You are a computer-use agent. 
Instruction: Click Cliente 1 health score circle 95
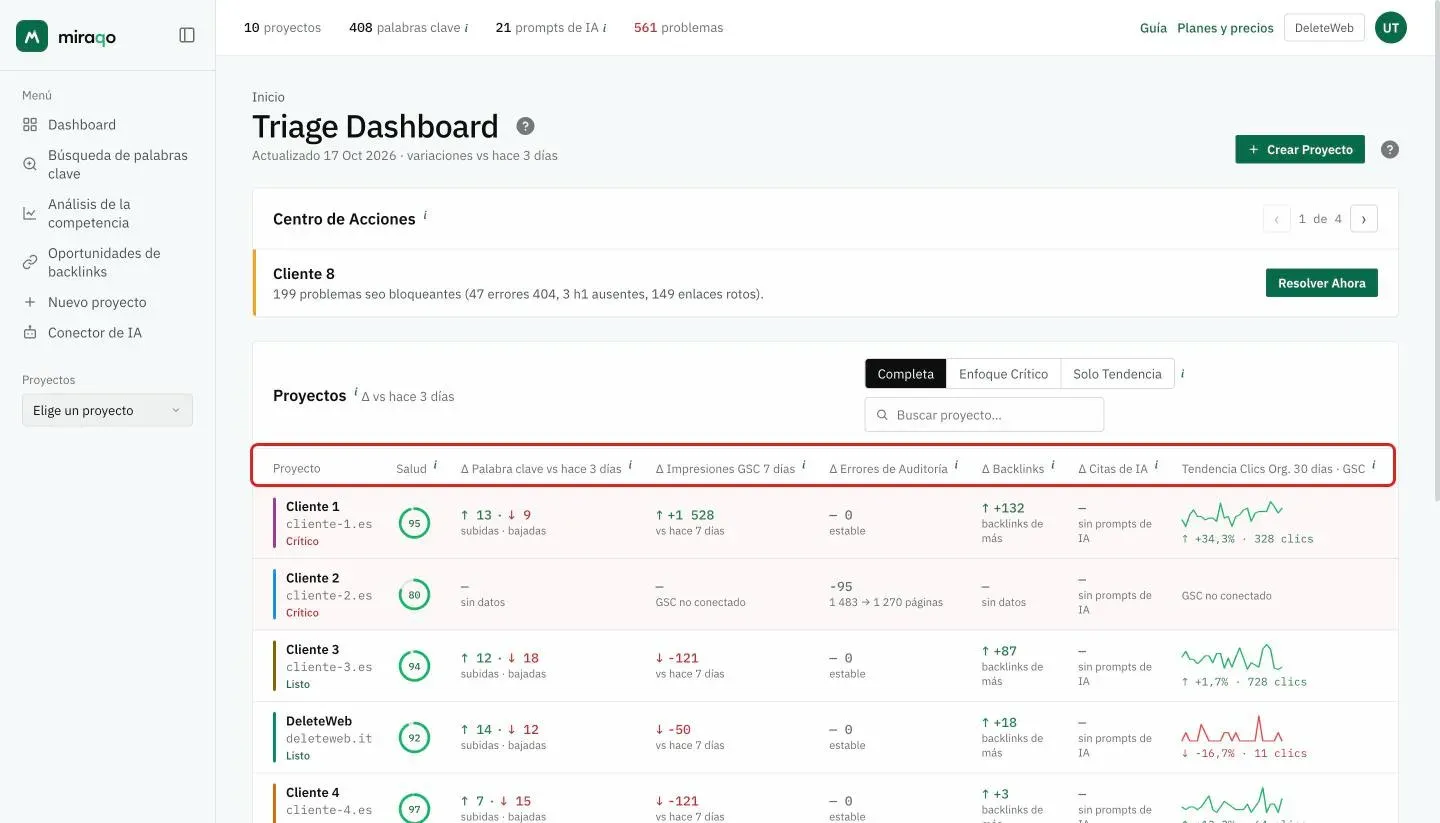[x=414, y=523]
